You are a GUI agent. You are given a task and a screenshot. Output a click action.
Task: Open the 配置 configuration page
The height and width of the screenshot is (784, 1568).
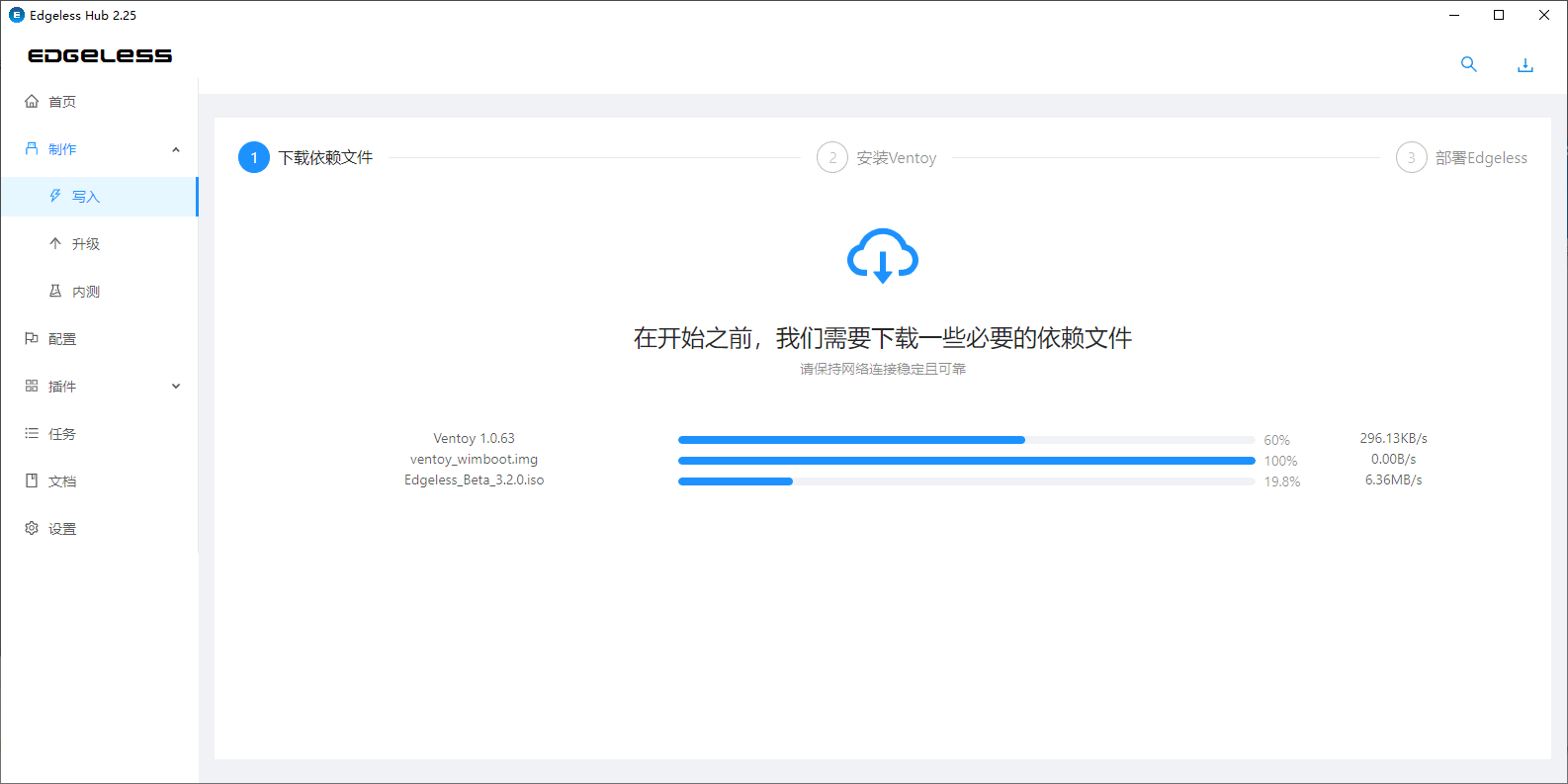coord(99,339)
